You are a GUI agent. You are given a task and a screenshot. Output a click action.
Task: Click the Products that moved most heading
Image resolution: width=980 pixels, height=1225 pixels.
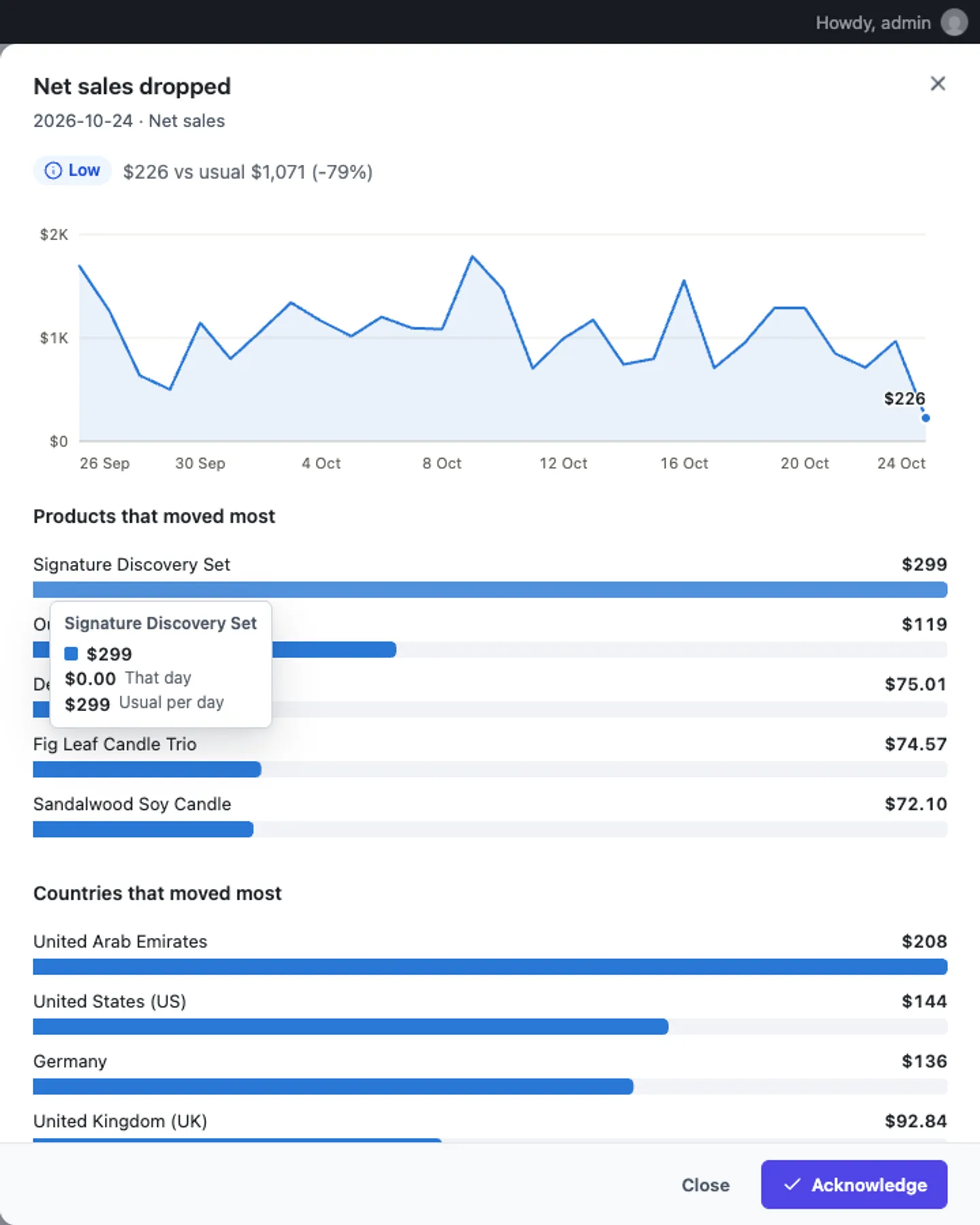pyautogui.click(x=154, y=517)
